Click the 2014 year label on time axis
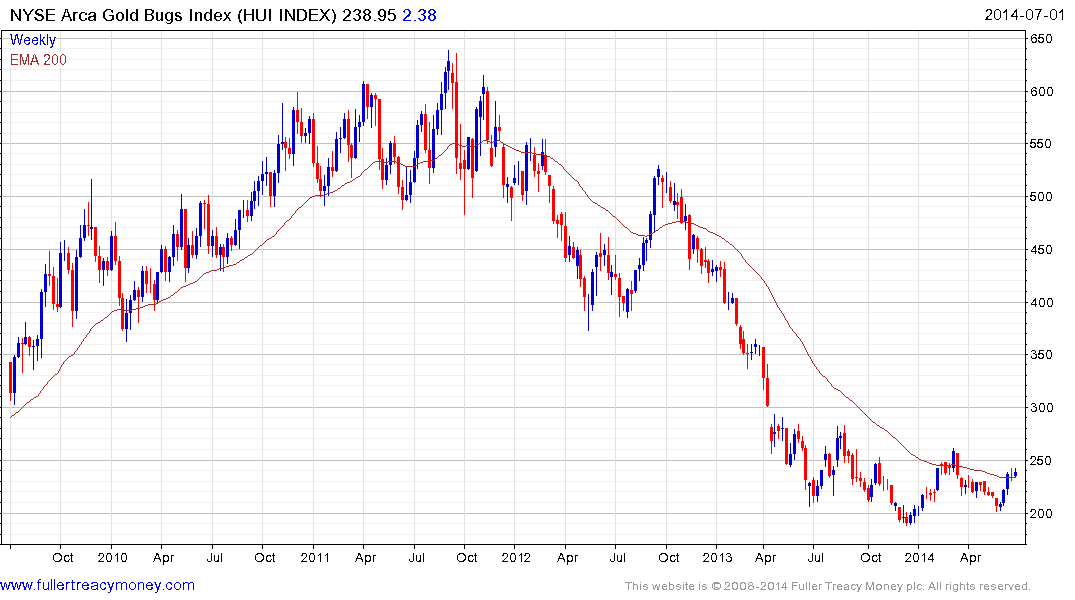 pyautogui.click(x=919, y=557)
